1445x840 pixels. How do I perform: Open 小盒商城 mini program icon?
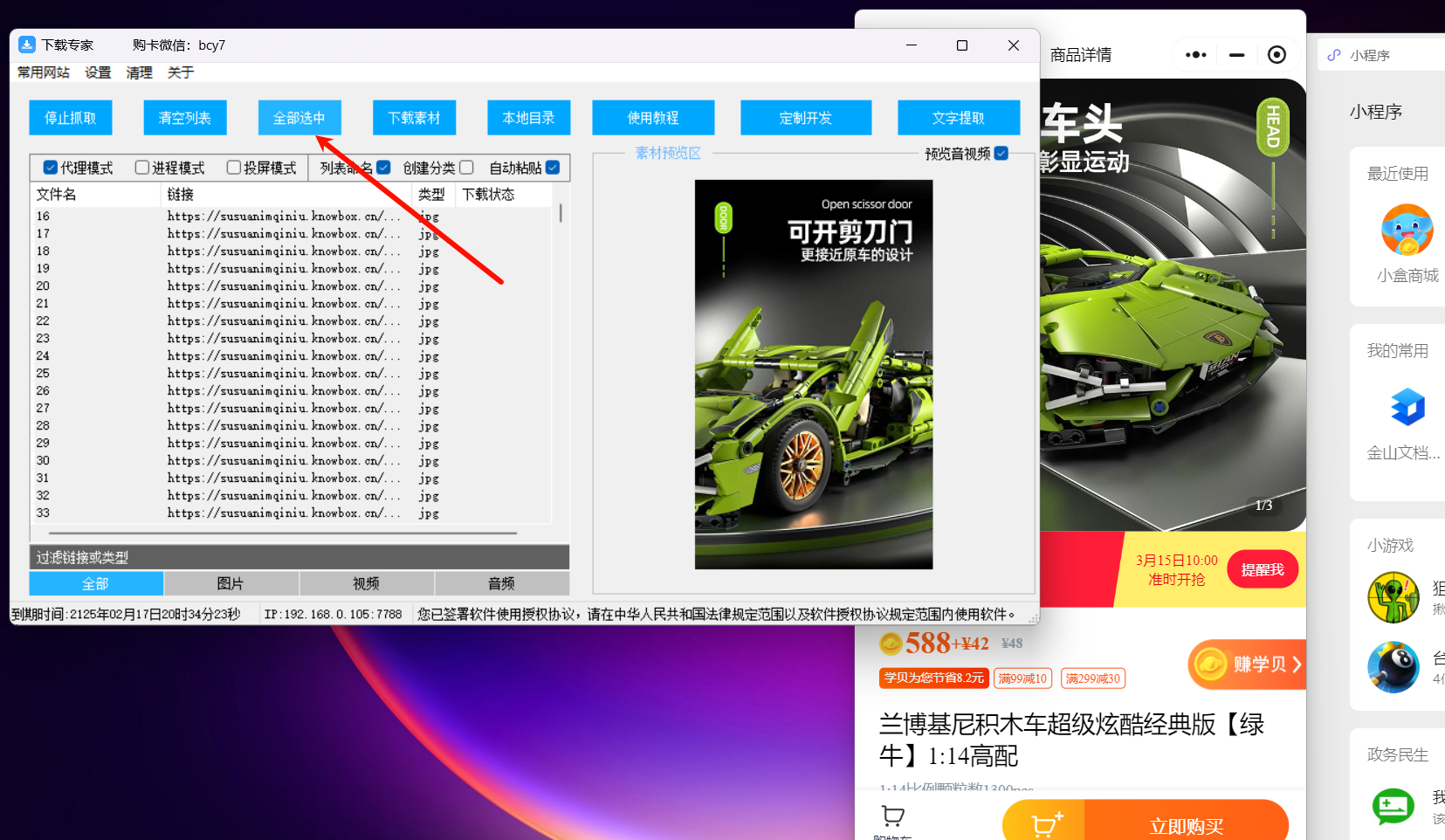pos(1407,230)
